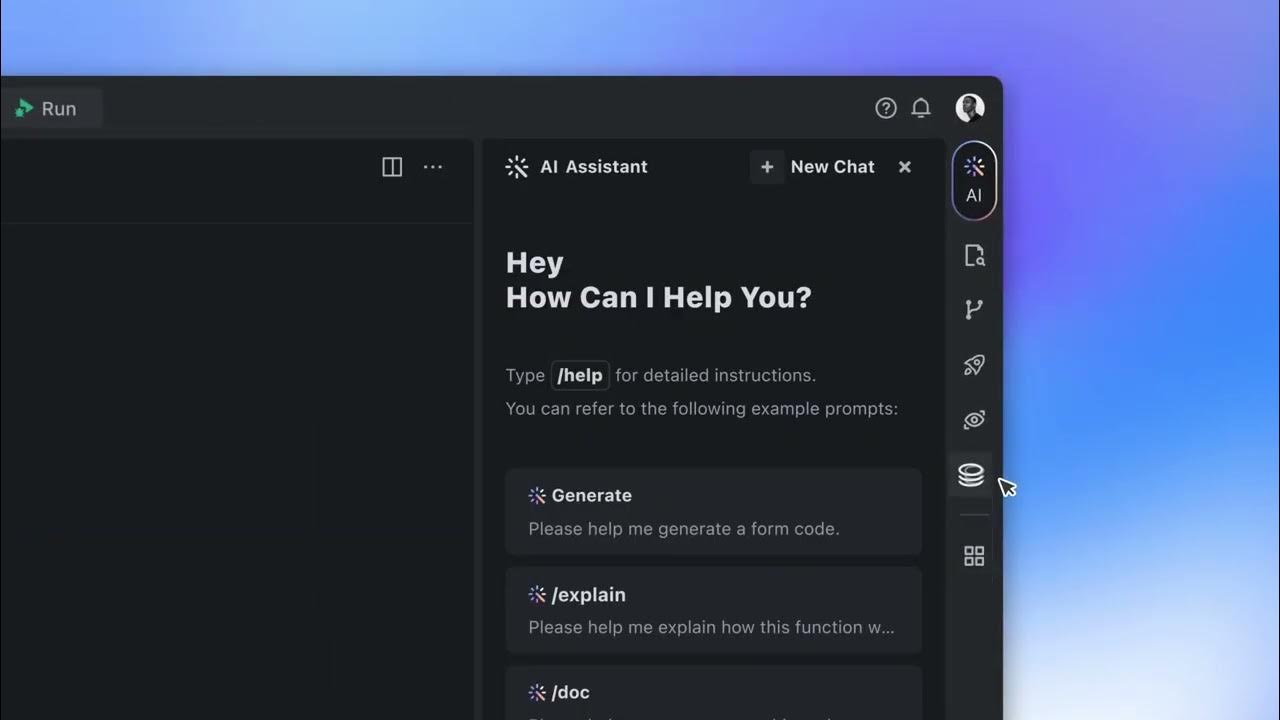1280x720 pixels.
Task: Click the help question mark icon
Action: [886, 108]
